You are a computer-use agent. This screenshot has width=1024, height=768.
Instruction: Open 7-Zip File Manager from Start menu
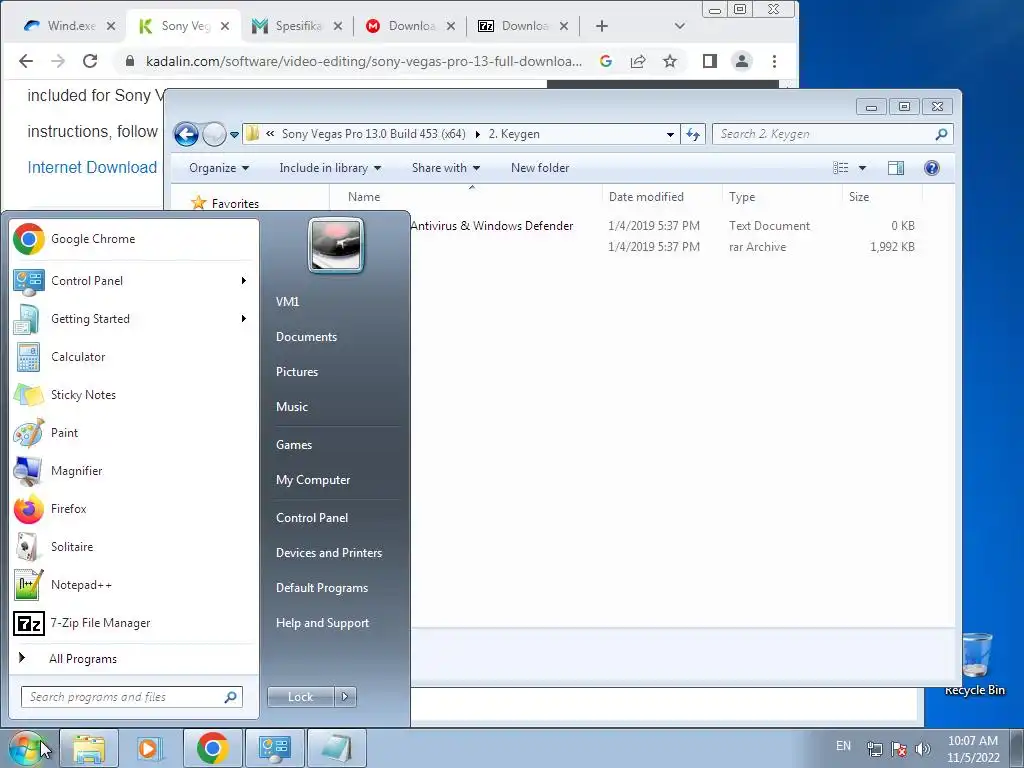(134, 623)
